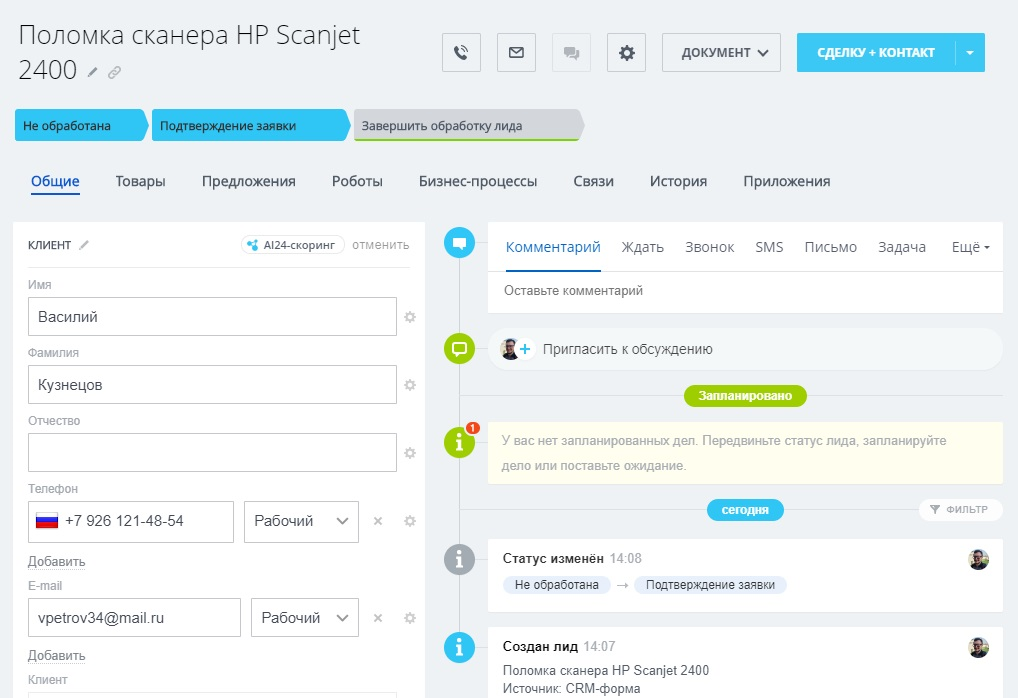Open gear settings for Имя field
This screenshot has height=698, width=1018.
(410, 317)
